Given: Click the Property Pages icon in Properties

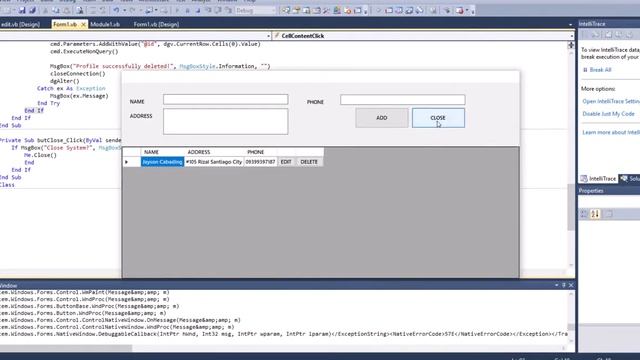Looking at the screenshot, I should coord(608,213).
